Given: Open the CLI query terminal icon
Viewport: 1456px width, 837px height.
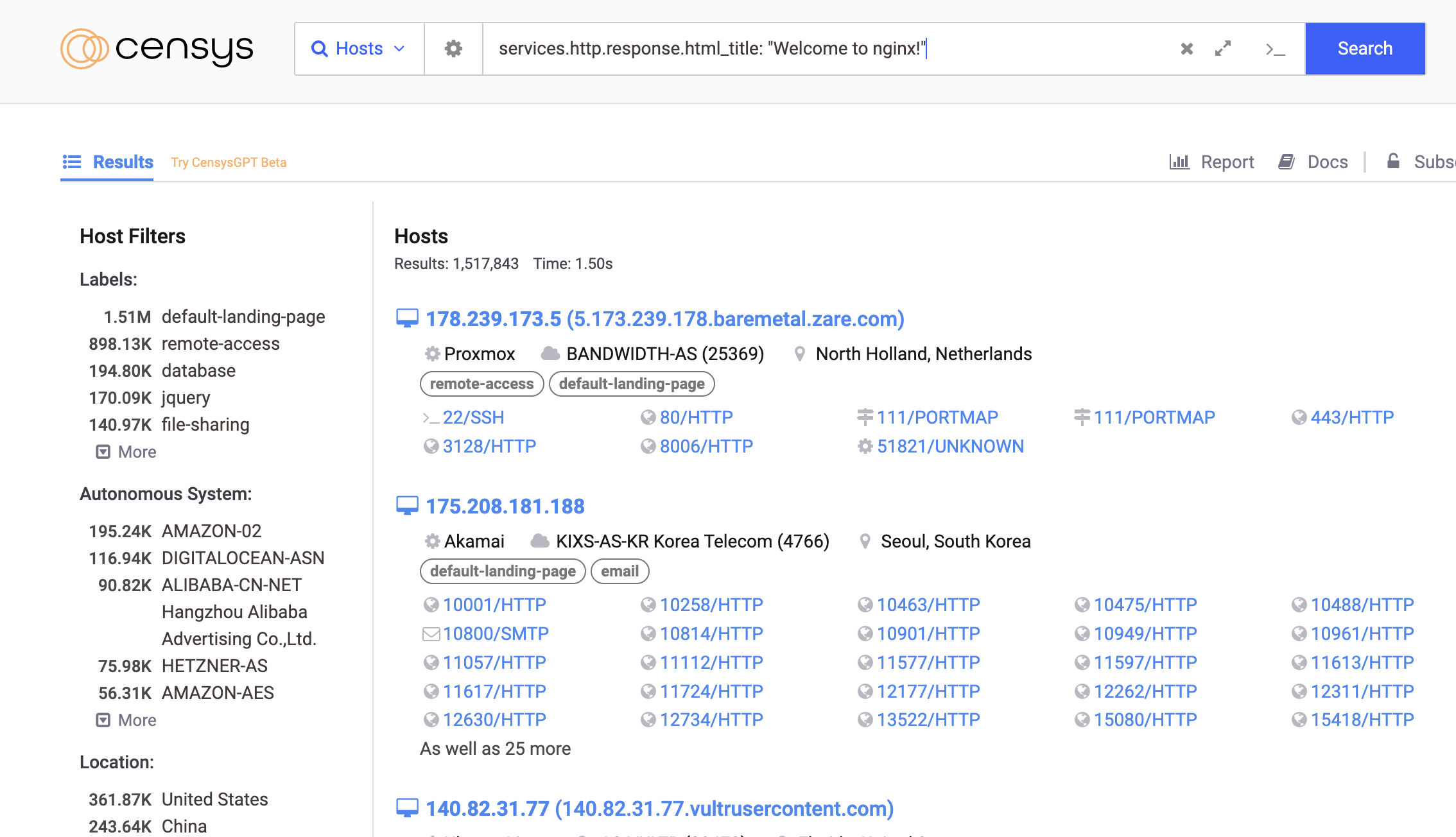Looking at the screenshot, I should point(1274,49).
